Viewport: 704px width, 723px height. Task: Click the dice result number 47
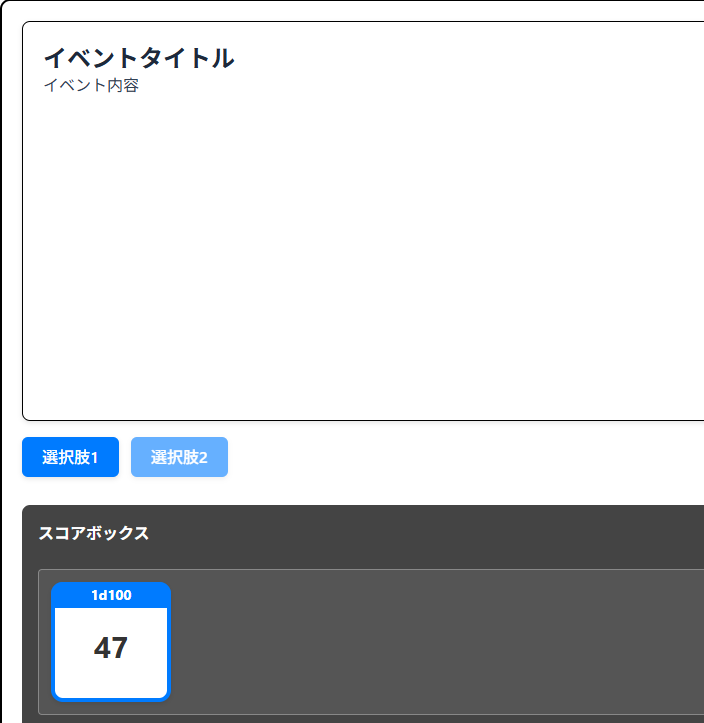tap(111, 648)
